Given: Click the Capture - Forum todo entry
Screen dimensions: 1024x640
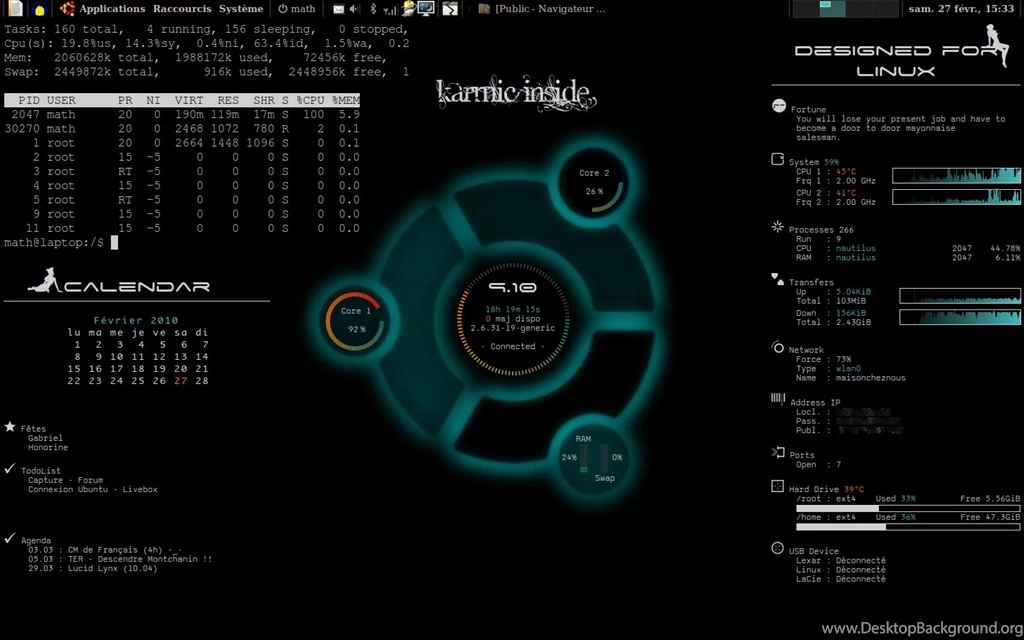Looking at the screenshot, I should click(x=65, y=480).
